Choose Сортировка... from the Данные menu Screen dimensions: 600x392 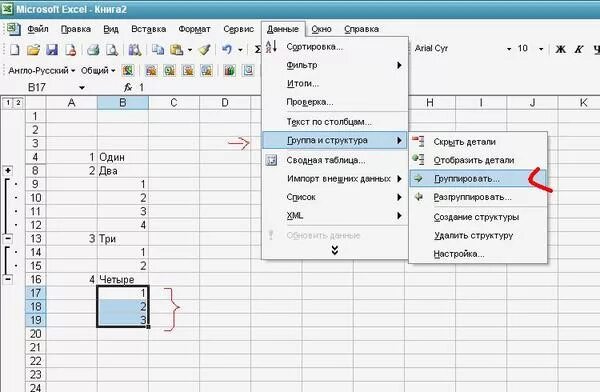[x=335, y=47]
